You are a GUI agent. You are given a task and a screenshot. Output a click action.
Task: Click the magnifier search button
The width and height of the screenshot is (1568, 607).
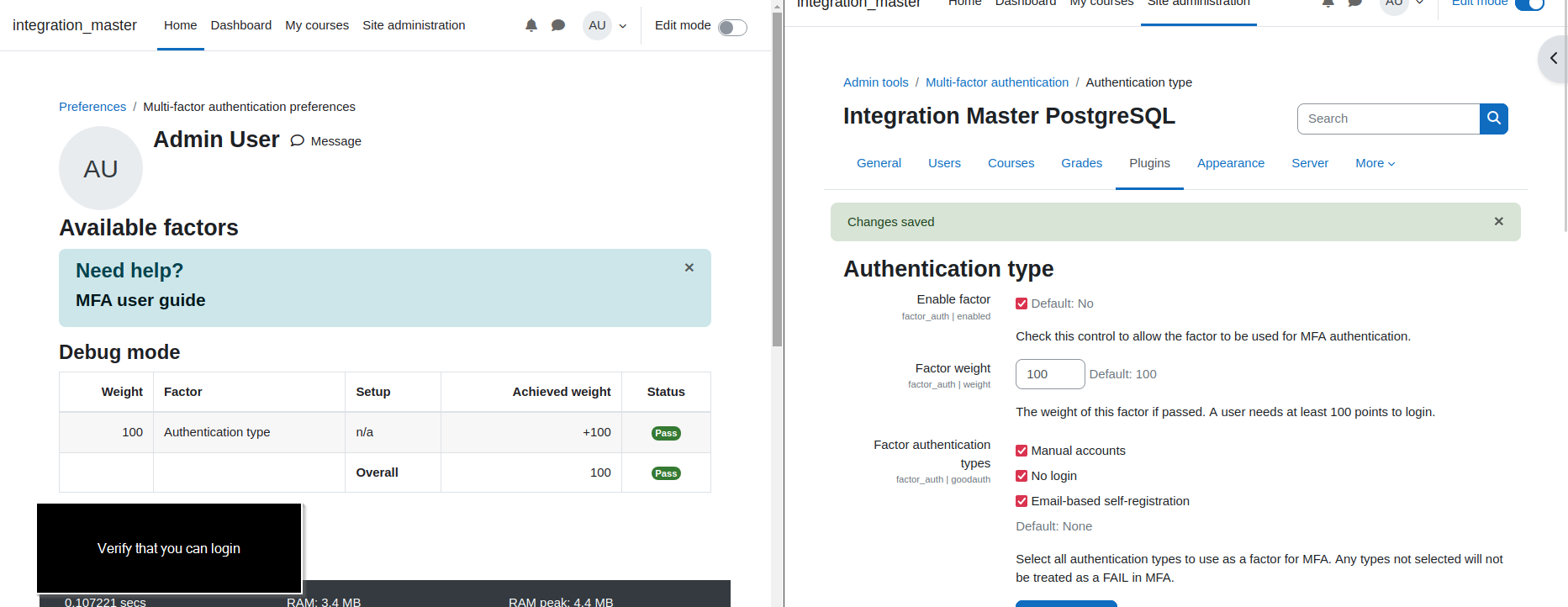1494,119
